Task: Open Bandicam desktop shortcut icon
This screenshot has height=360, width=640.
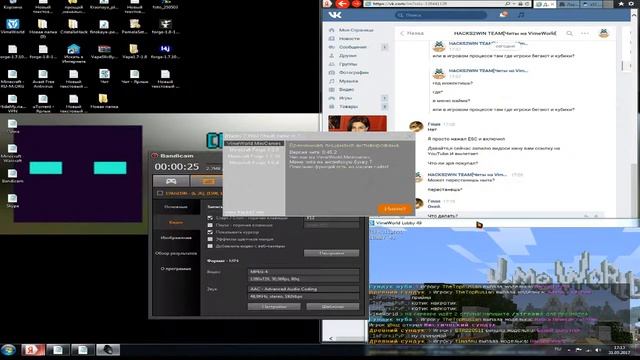Action: pyautogui.click(x=13, y=176)
